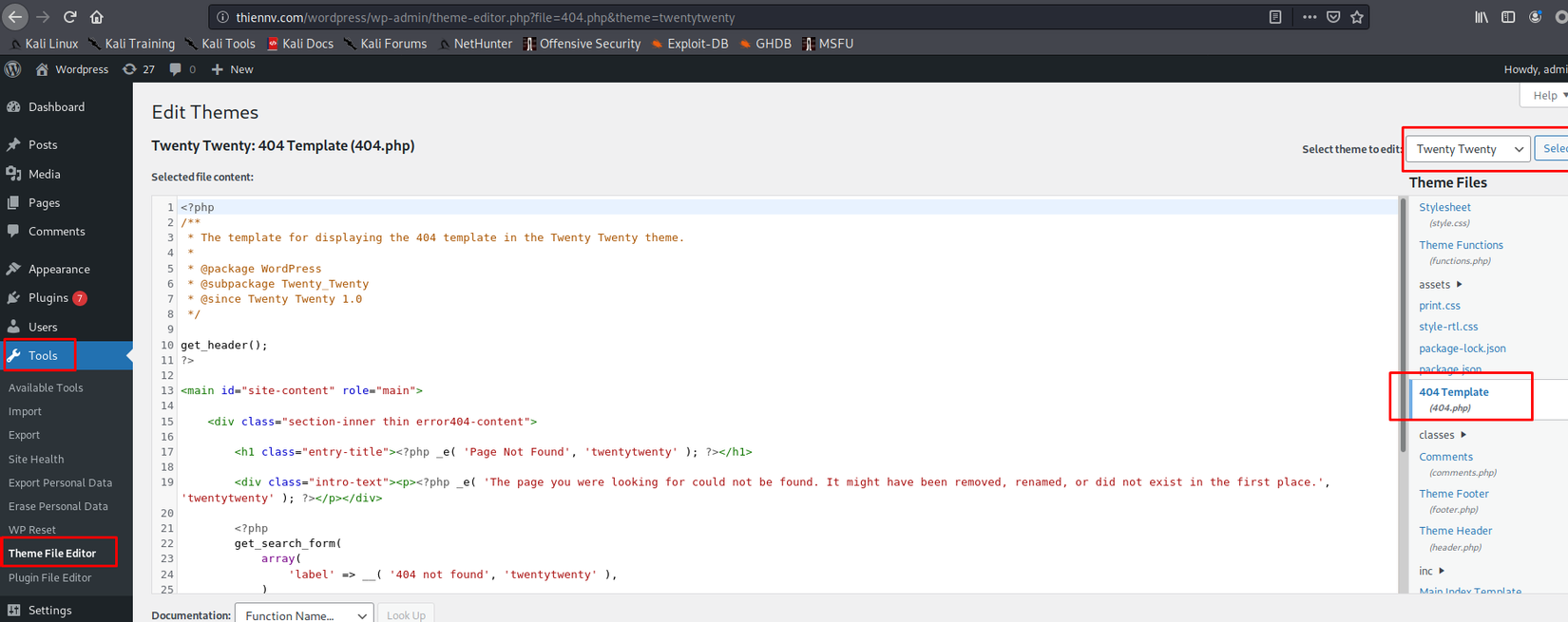Screen dimensions: 1568x622
Task: Open Exploit-DB bookmark
Action: [690, 44]
